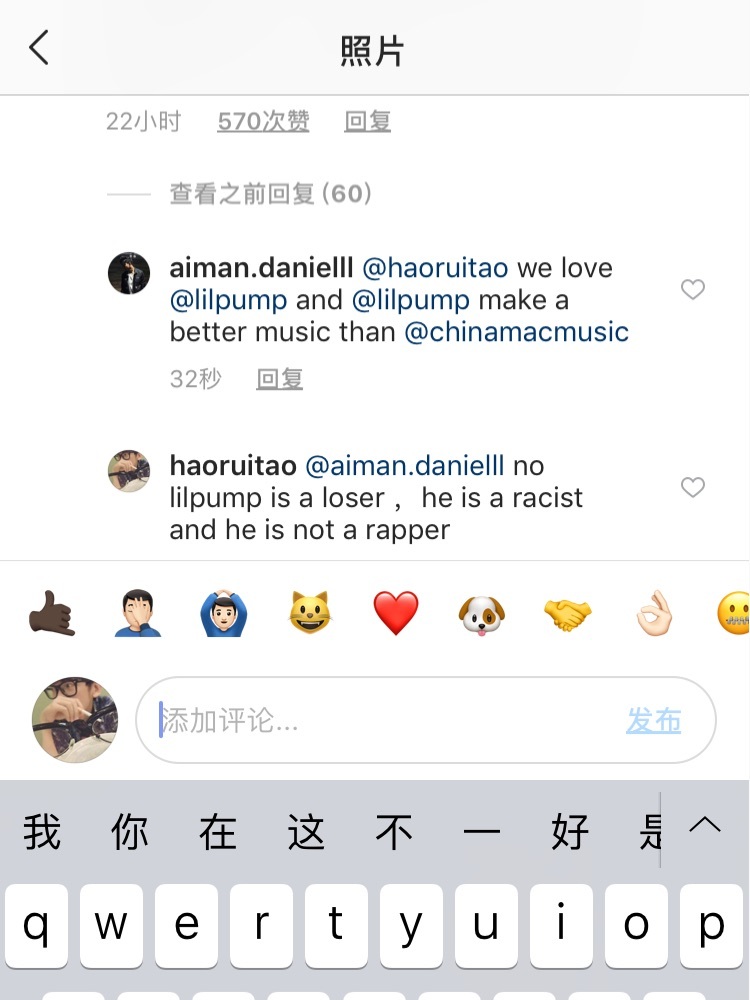
Task: Expand previous replies (60)
Action: tap(270, 193)
